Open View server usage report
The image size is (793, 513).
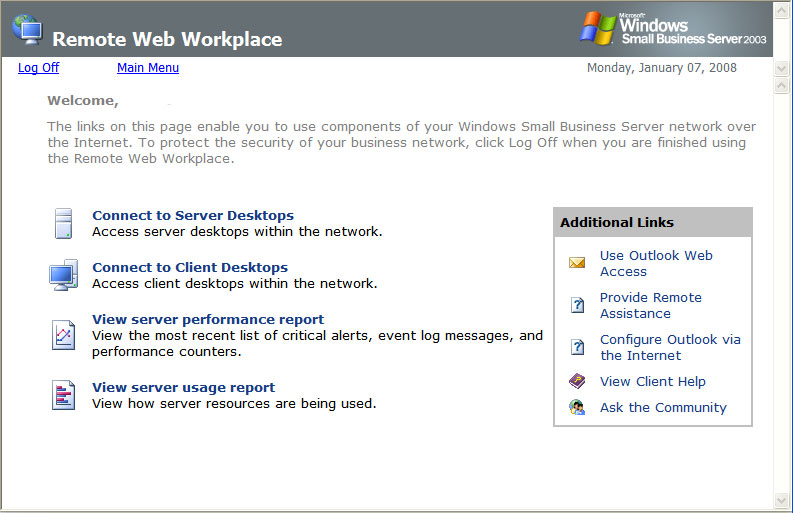click(184, 388)
